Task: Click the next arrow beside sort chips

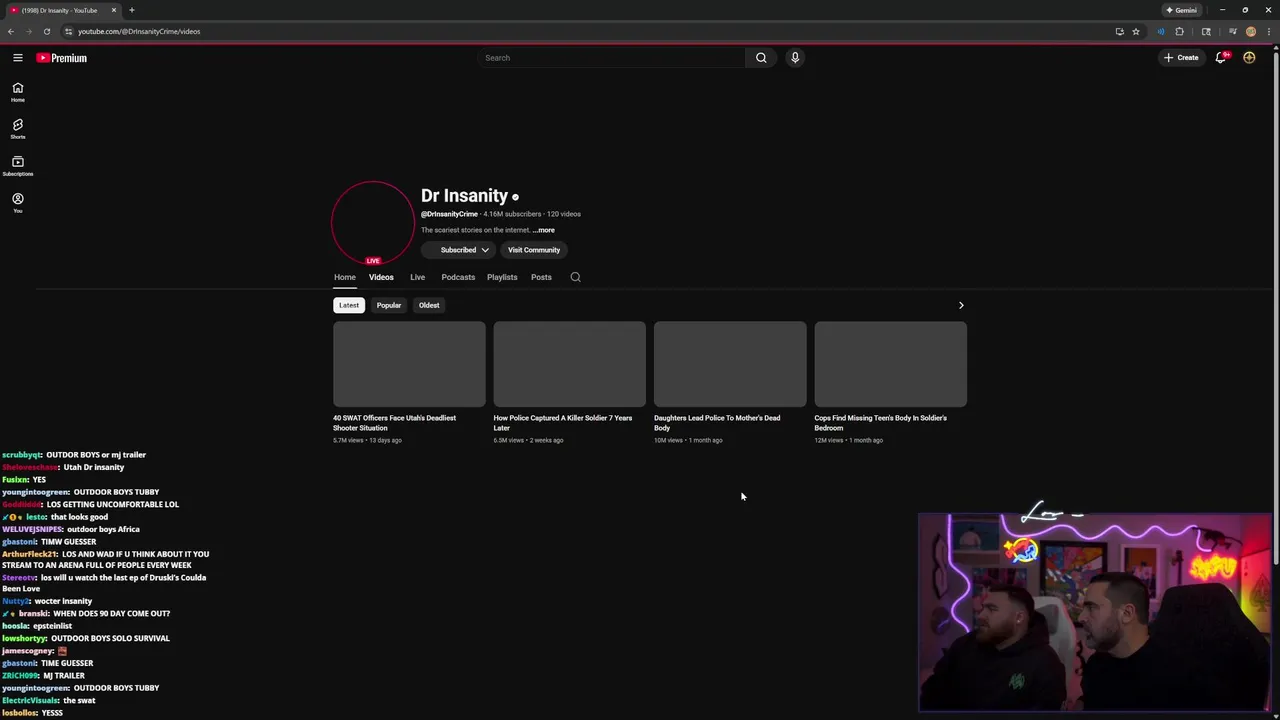Action: tap(961, 305)
